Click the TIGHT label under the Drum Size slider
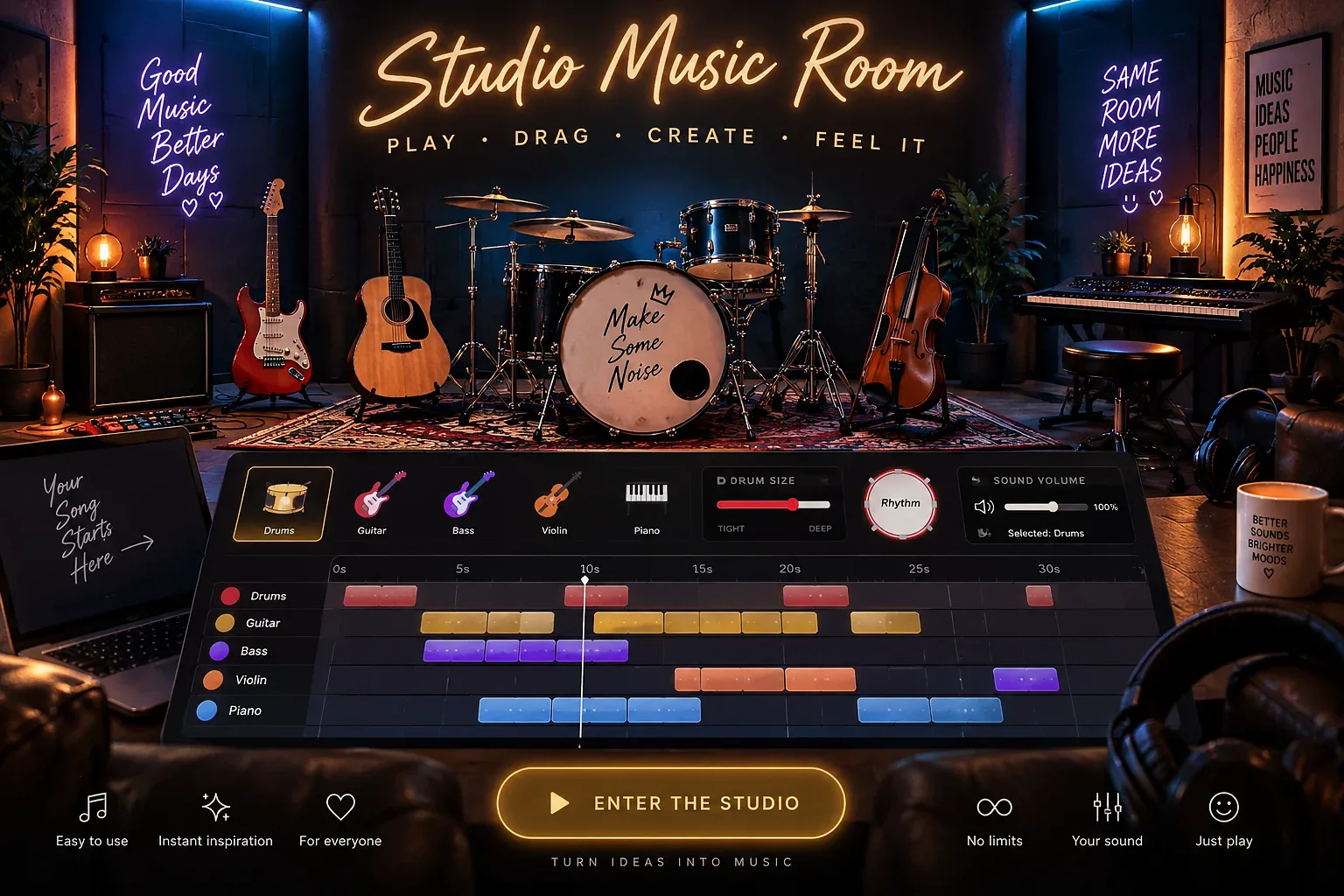The image size is (1344, 896). coord(731,528)
